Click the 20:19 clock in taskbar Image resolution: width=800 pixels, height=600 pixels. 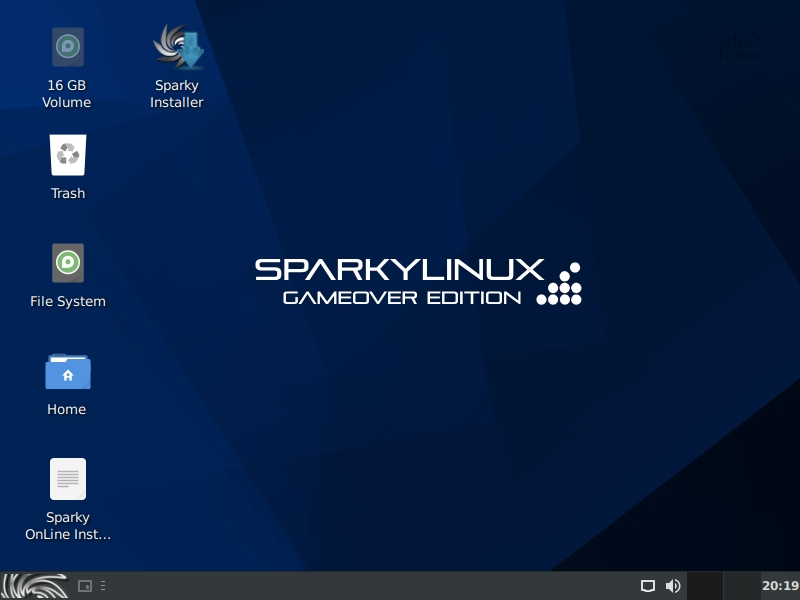pos(781,586)
